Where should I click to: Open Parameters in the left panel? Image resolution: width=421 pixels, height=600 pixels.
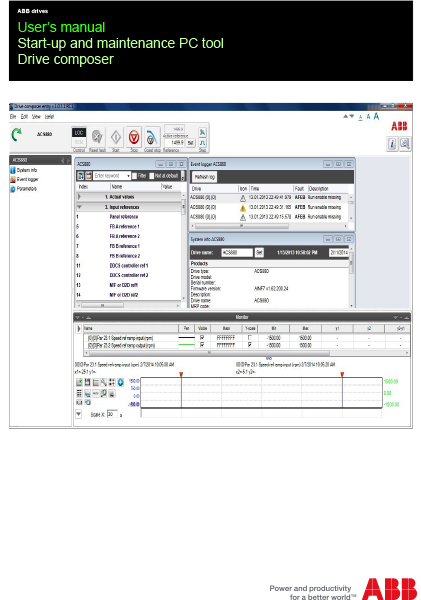[x=24, y=189]
